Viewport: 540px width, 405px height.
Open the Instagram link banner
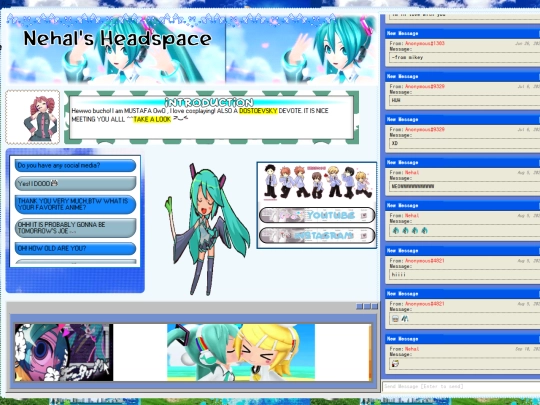tap(317, 235)
